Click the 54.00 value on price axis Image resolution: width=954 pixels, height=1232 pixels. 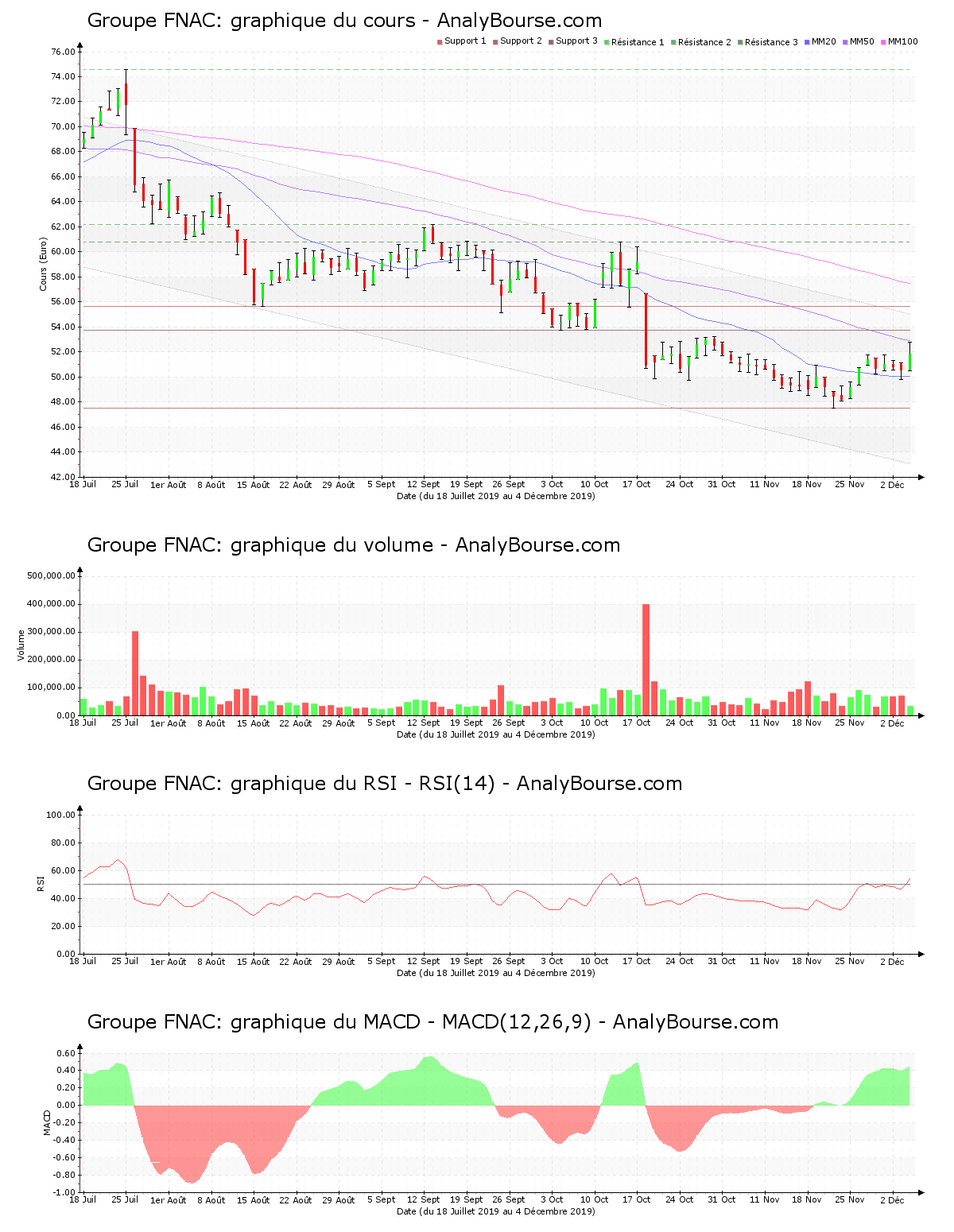click(64, 327)
